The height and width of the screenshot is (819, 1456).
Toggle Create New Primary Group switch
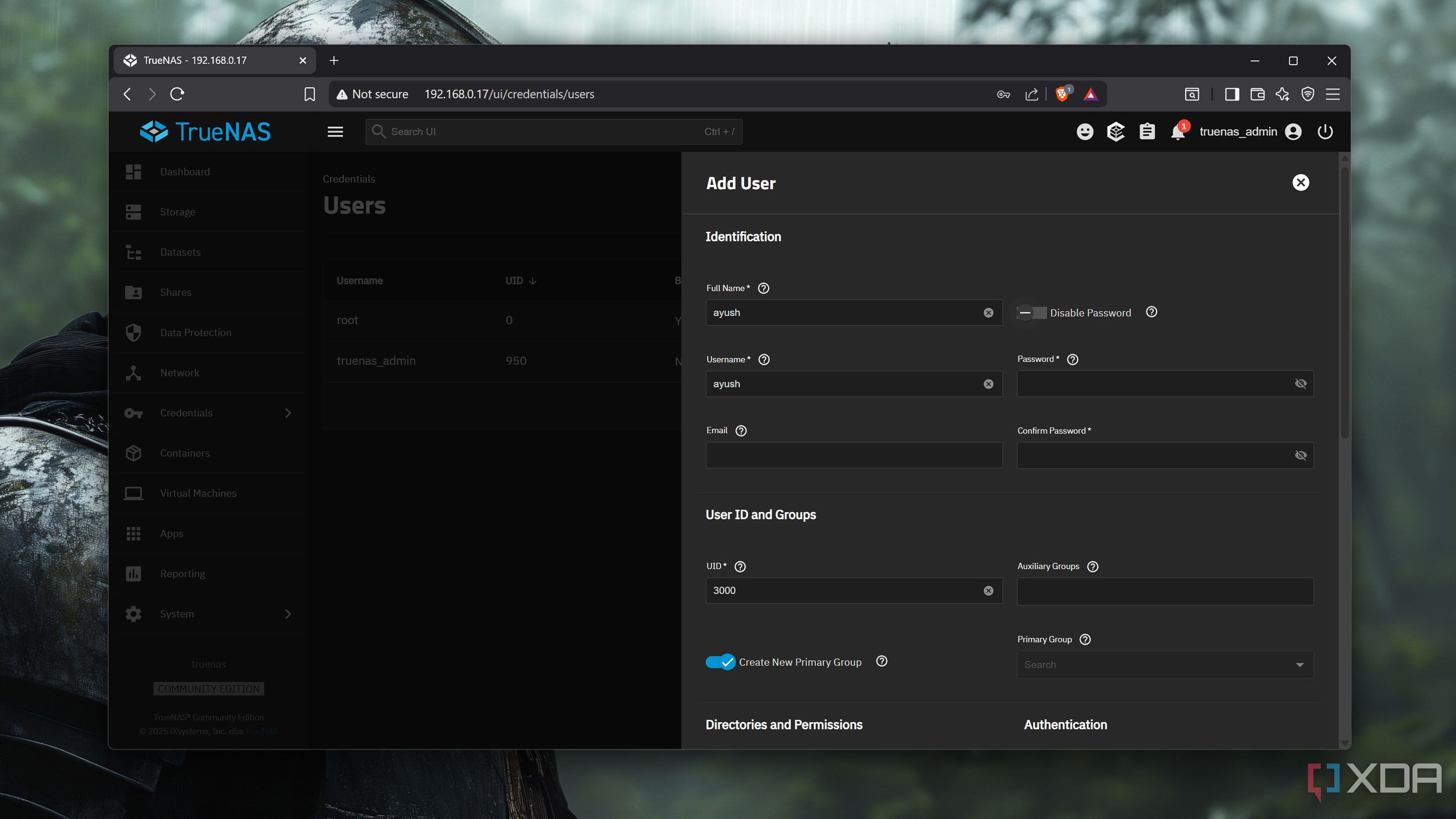tap(721, 662)
